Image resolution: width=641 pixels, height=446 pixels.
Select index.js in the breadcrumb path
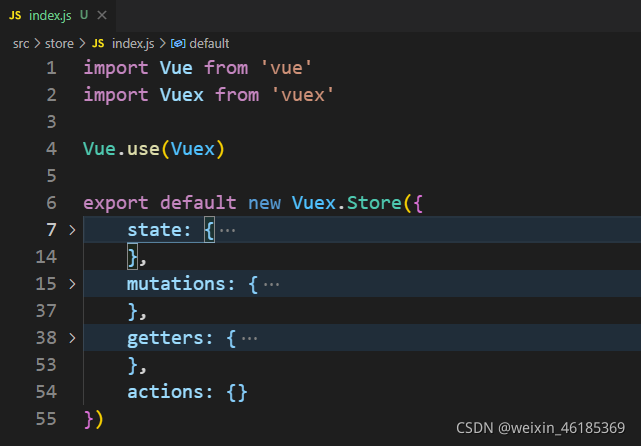click(133, 44)
